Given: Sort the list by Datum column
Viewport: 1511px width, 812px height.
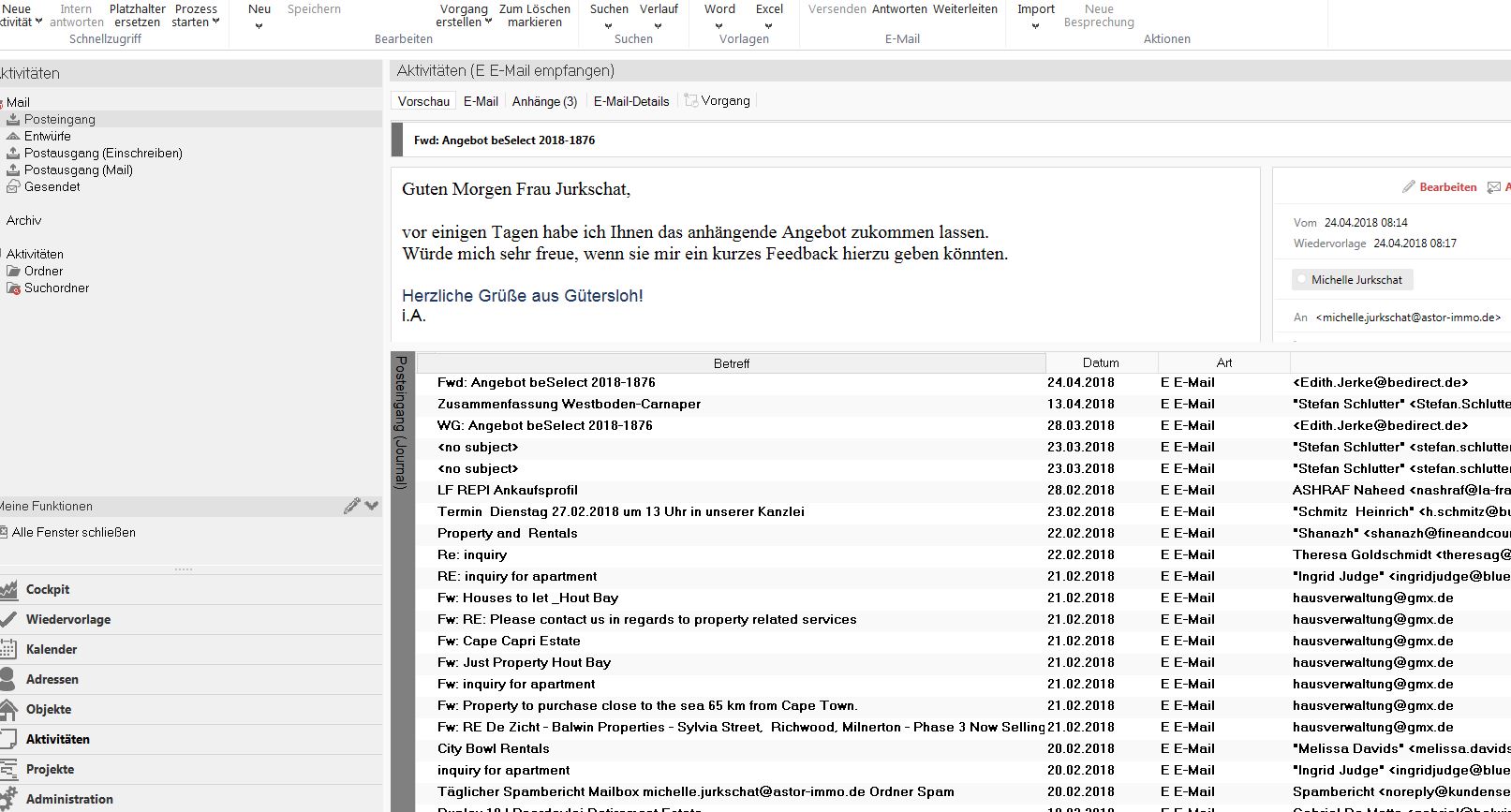Looking at the screenshot, I should [x=1101, y=362].
